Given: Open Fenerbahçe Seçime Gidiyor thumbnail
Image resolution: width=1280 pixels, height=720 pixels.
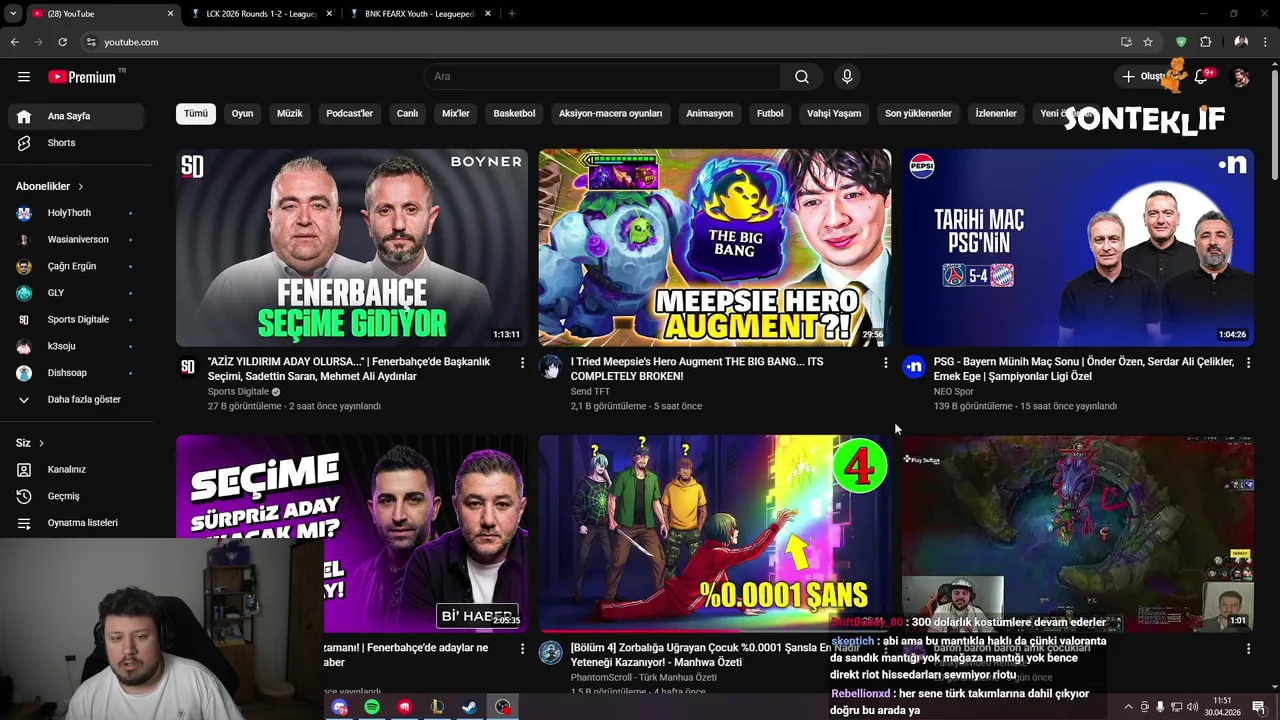Looking at the screenshot, I should (352, 248).
